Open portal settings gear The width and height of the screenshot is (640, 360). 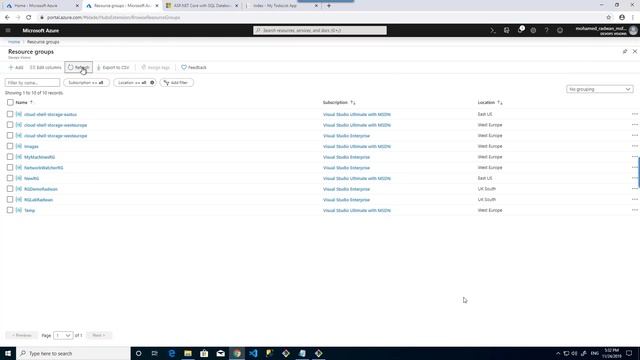(x=533, y=30)
